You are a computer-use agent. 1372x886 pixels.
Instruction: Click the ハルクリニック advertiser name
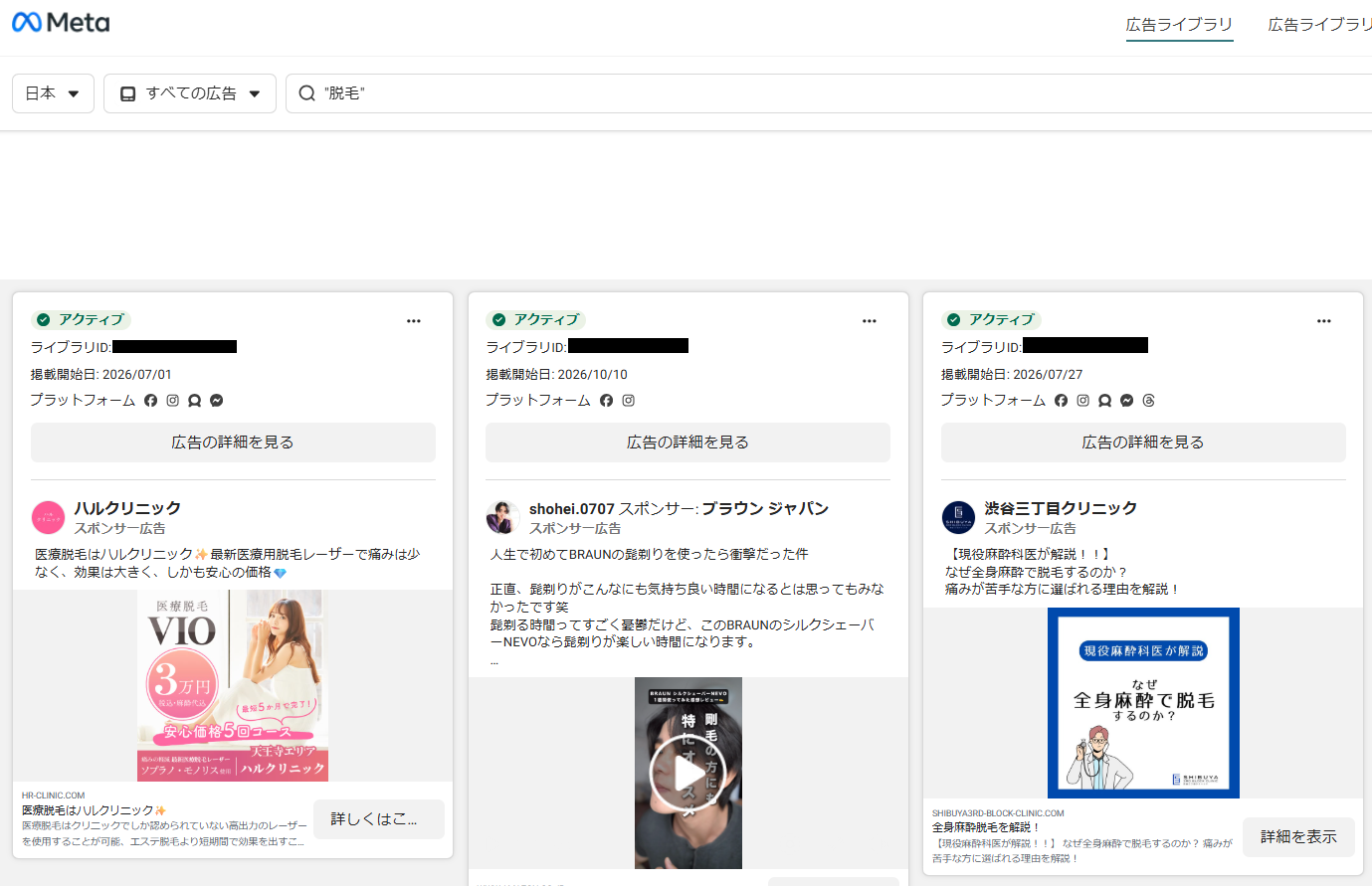pyautogui.click(x=127, y=508)
